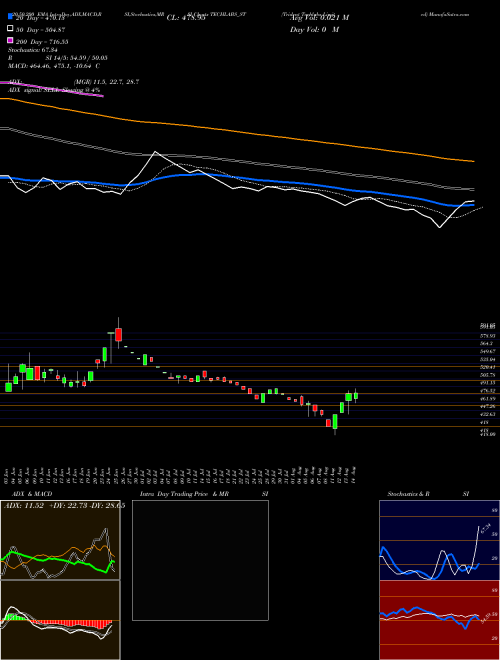Open the blue Stochastics chart panel
The height and width of the screenshot is (660, 500).
click(x=439, y=540)
